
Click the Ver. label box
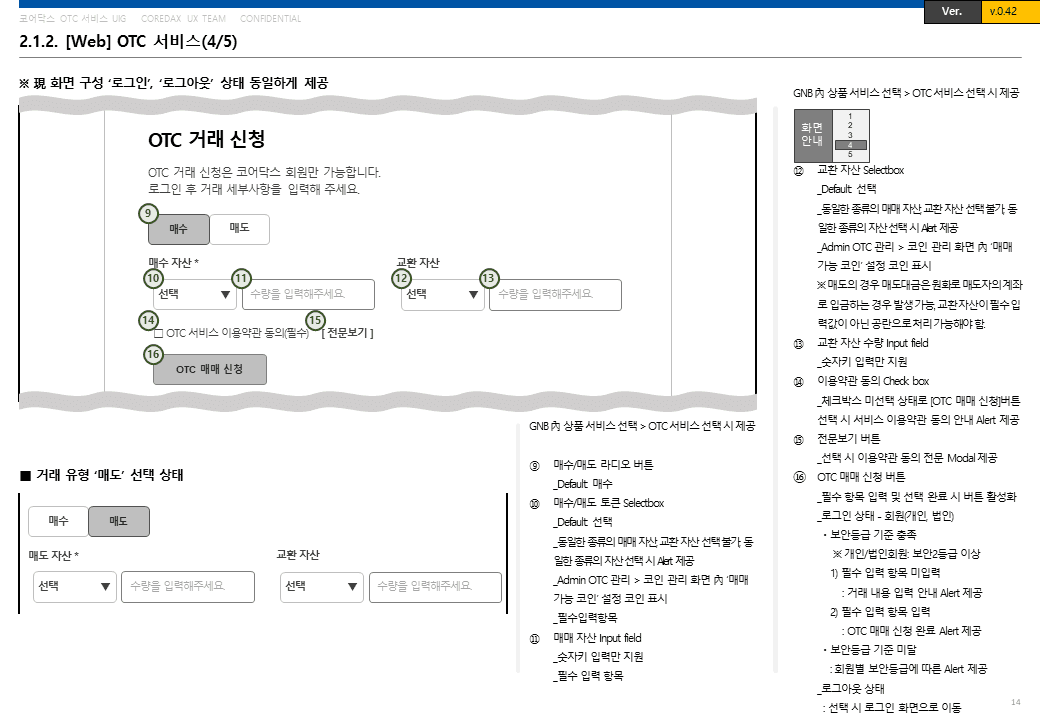tap(952, 11)
